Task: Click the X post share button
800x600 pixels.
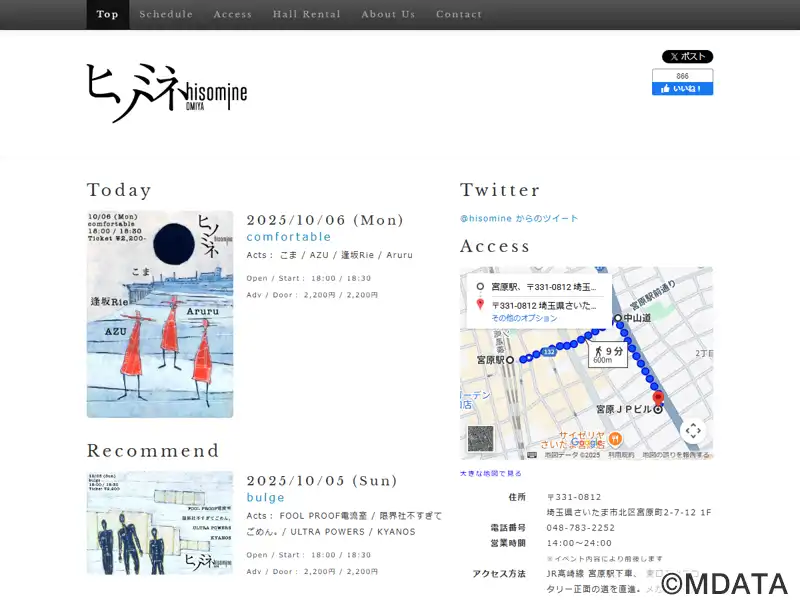Action: 687,57
